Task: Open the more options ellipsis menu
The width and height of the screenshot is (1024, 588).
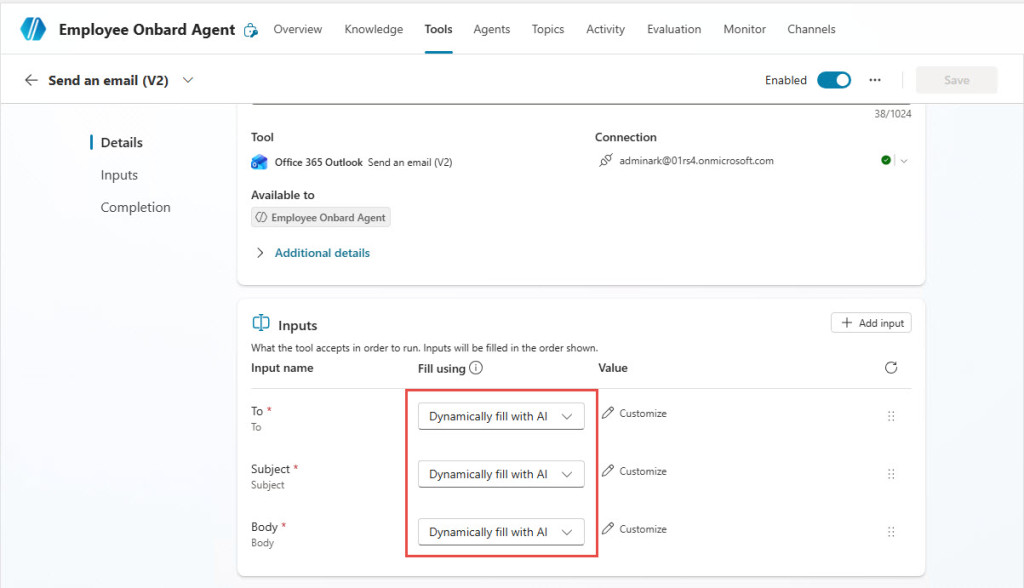Action: (x=875, y=80)
